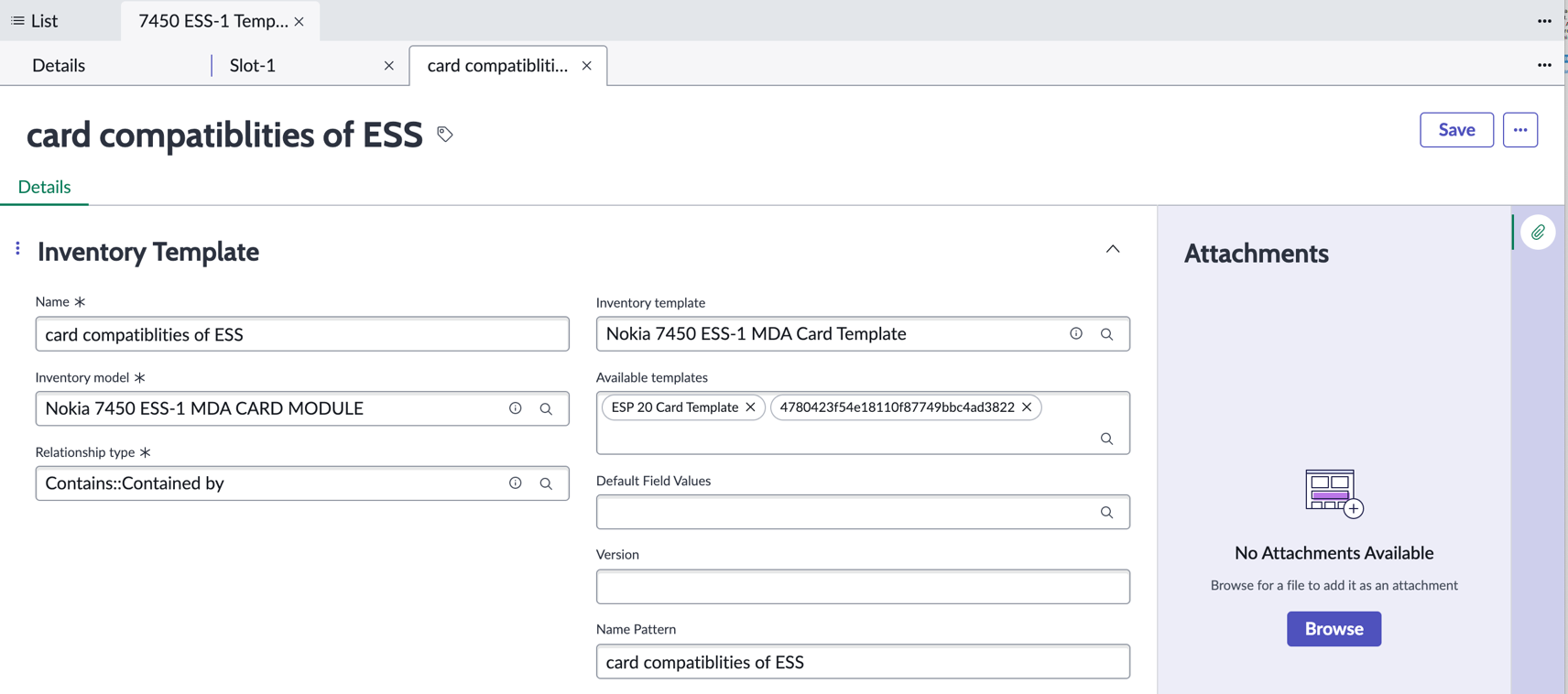Search Relationship type lookup
Image resolution: width=1568 pixels, height=694 pixels.
(x=546, y=483)
